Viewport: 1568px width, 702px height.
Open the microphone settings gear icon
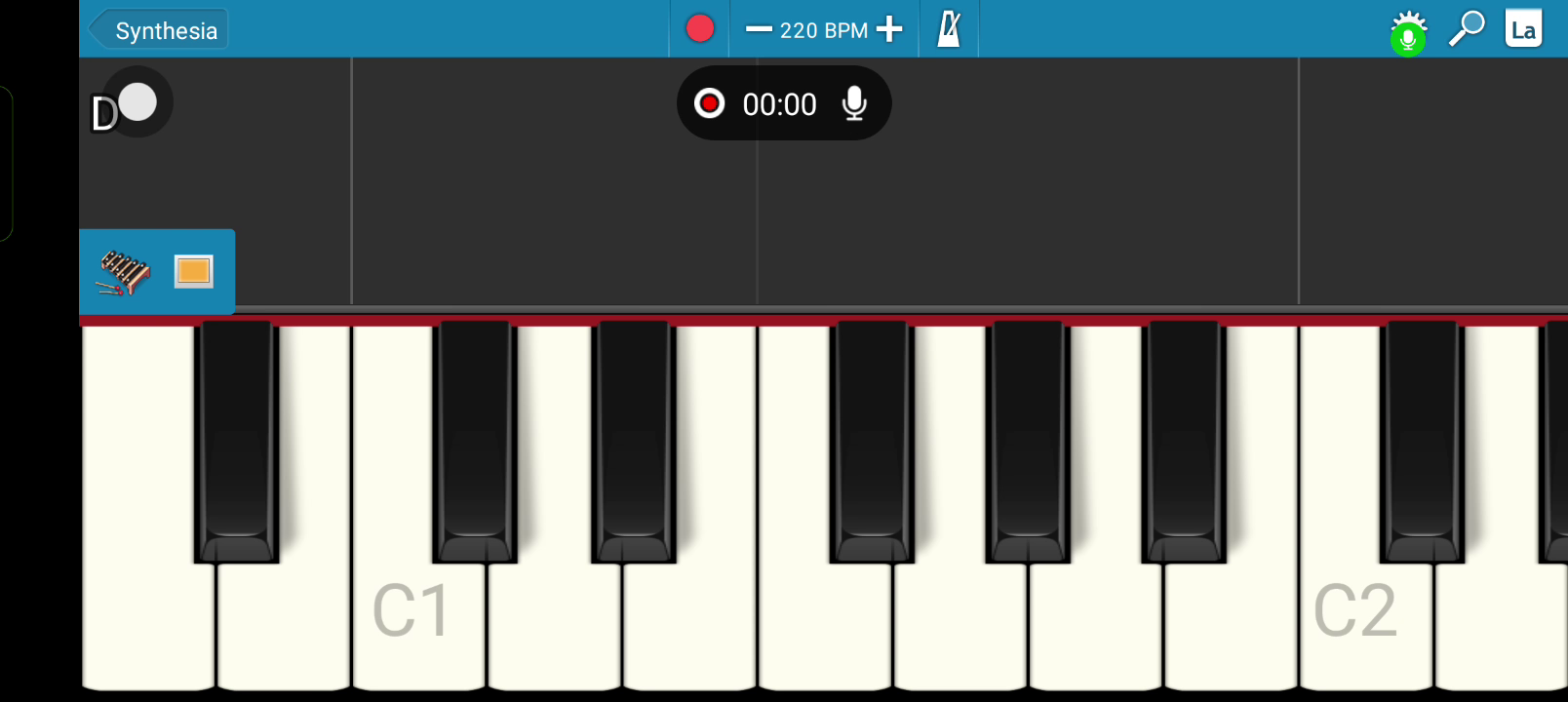pyautogui.click(x=1408, y=32)
